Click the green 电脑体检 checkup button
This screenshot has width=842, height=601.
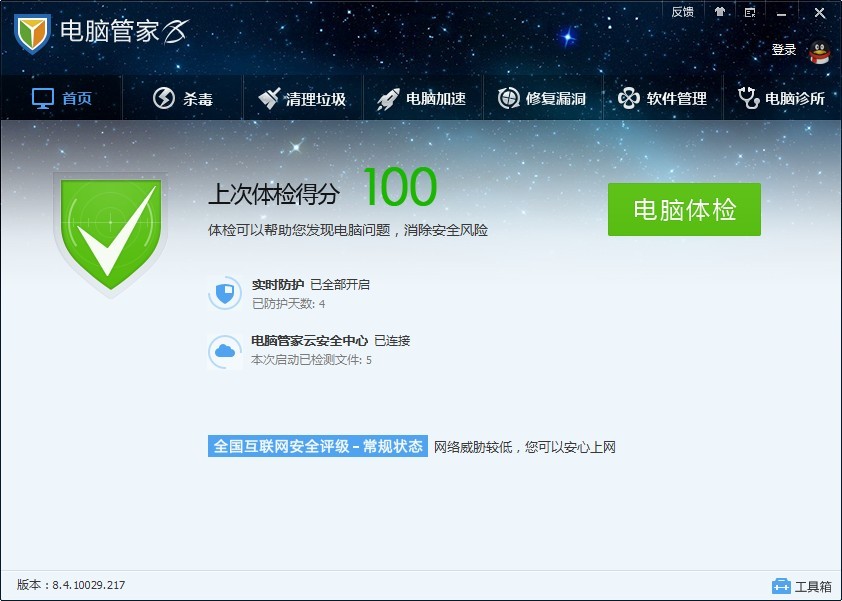pyautogui.click(x=684, y=209)
